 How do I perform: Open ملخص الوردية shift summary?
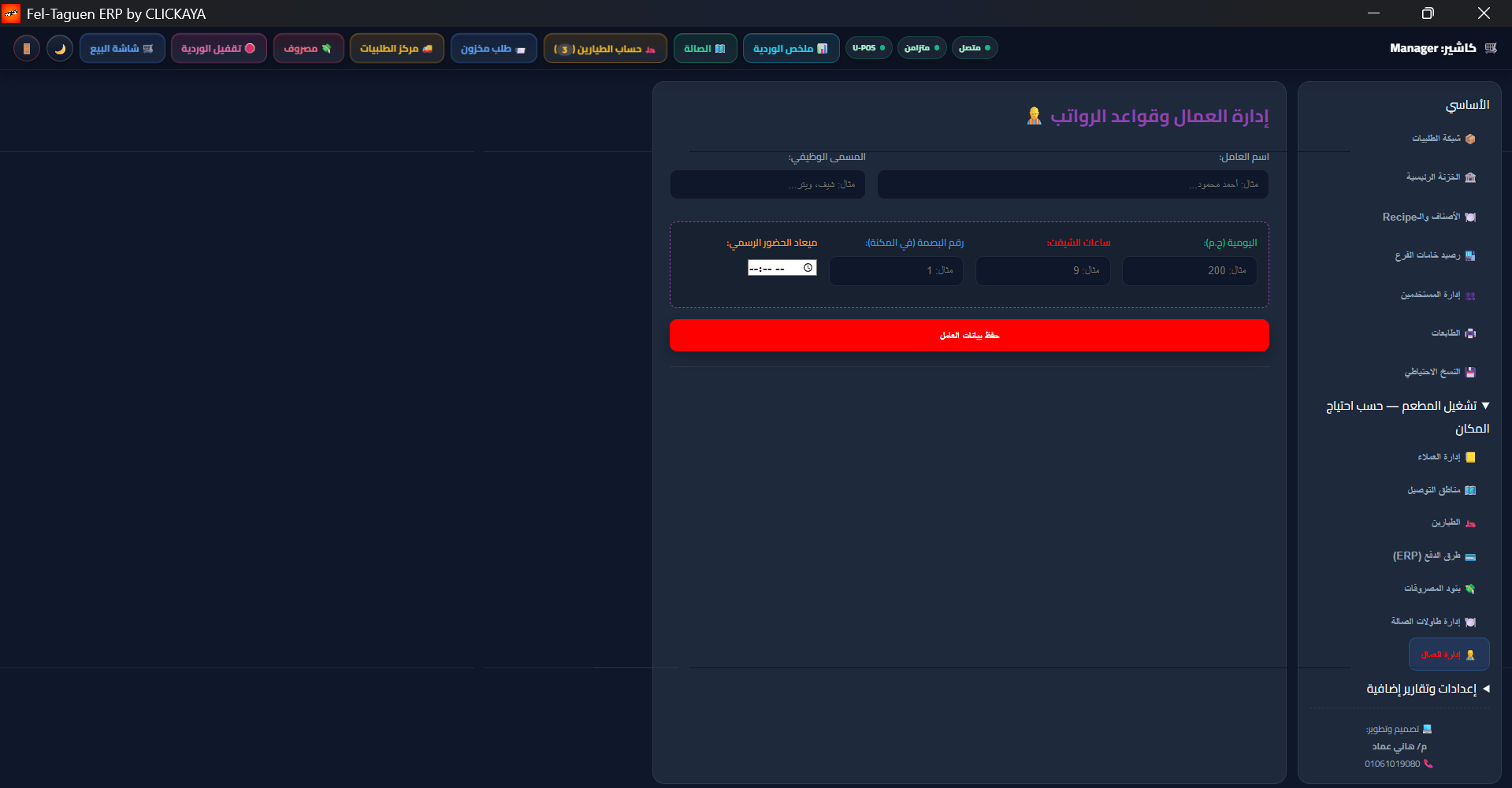tap(791, 48)
